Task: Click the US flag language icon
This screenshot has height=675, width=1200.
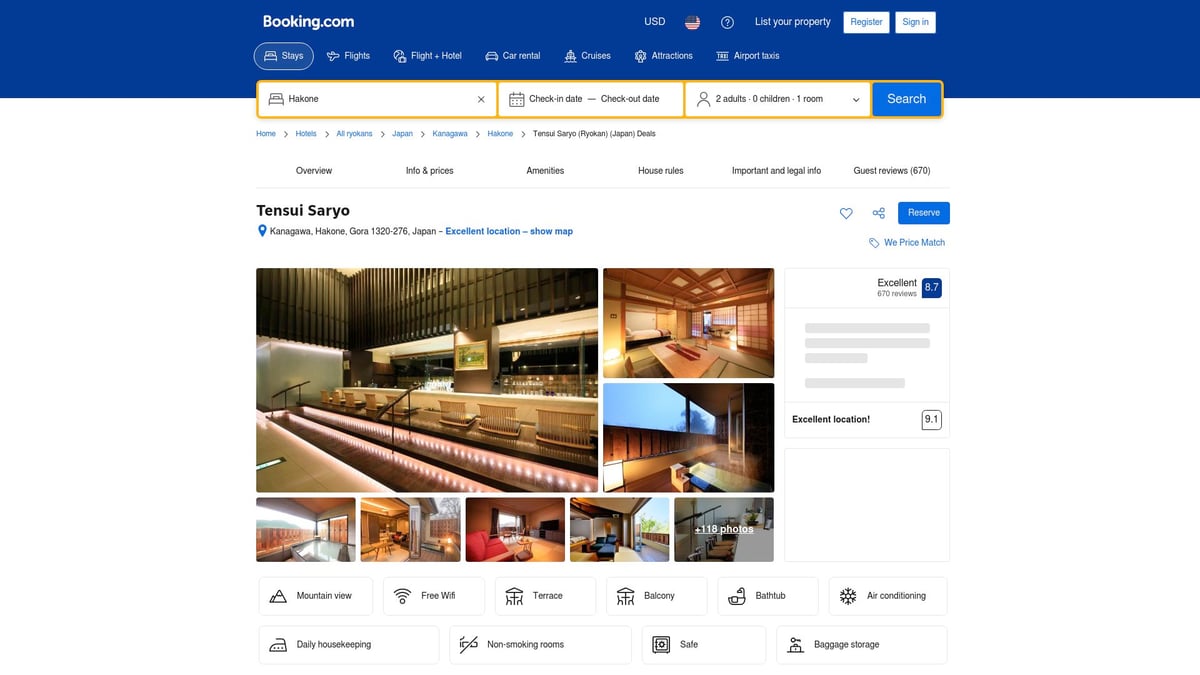Action: [x=691, y=21]
